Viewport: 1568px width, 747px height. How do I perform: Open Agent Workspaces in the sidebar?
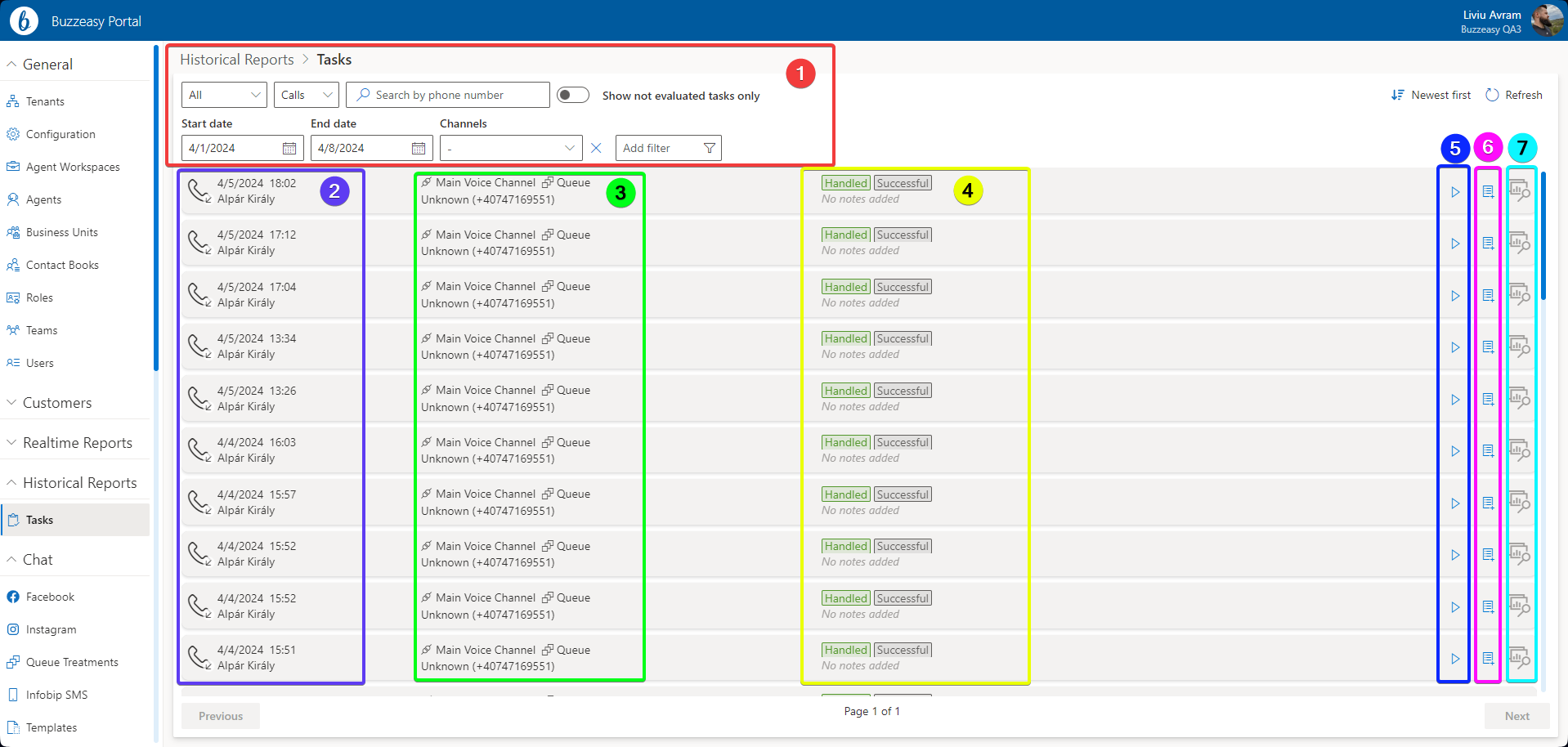73,167
